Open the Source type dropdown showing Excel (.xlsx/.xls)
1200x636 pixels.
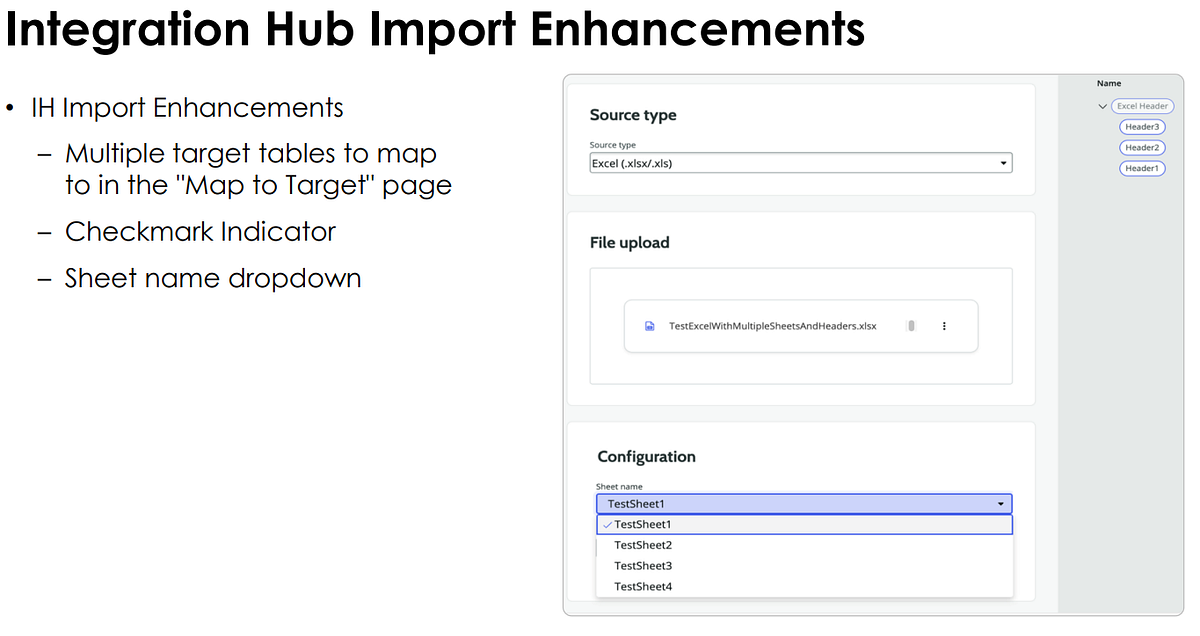coord(800,162)
